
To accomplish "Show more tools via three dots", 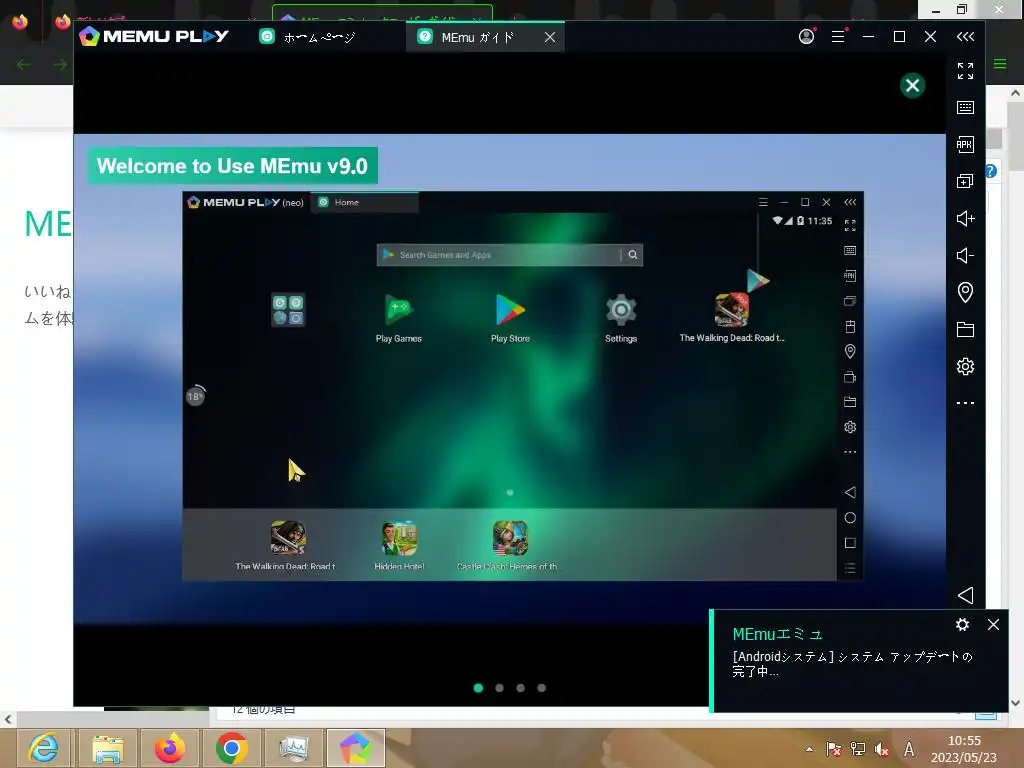I will 965,403.
